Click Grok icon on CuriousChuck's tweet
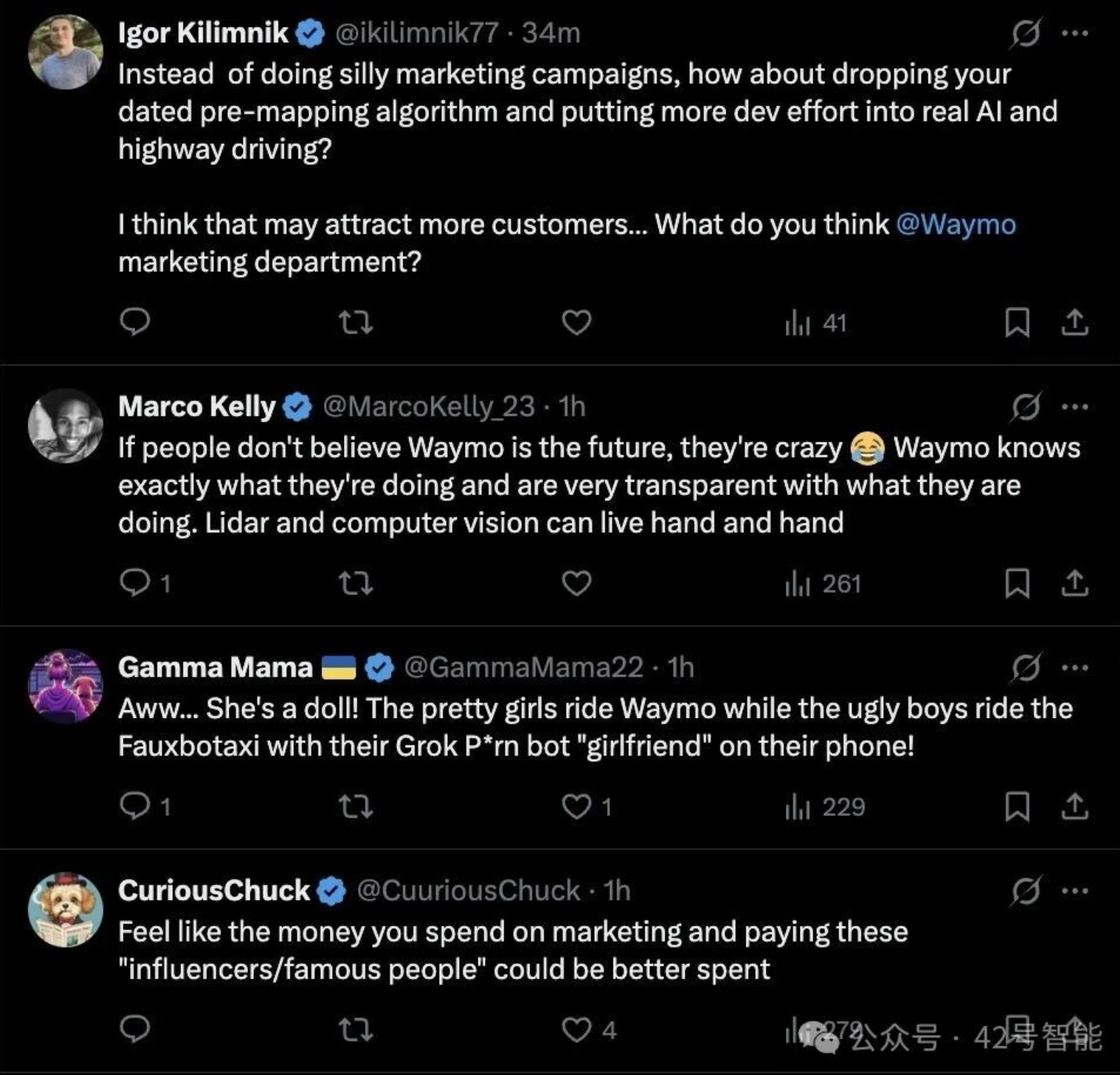 [1026, 890]
